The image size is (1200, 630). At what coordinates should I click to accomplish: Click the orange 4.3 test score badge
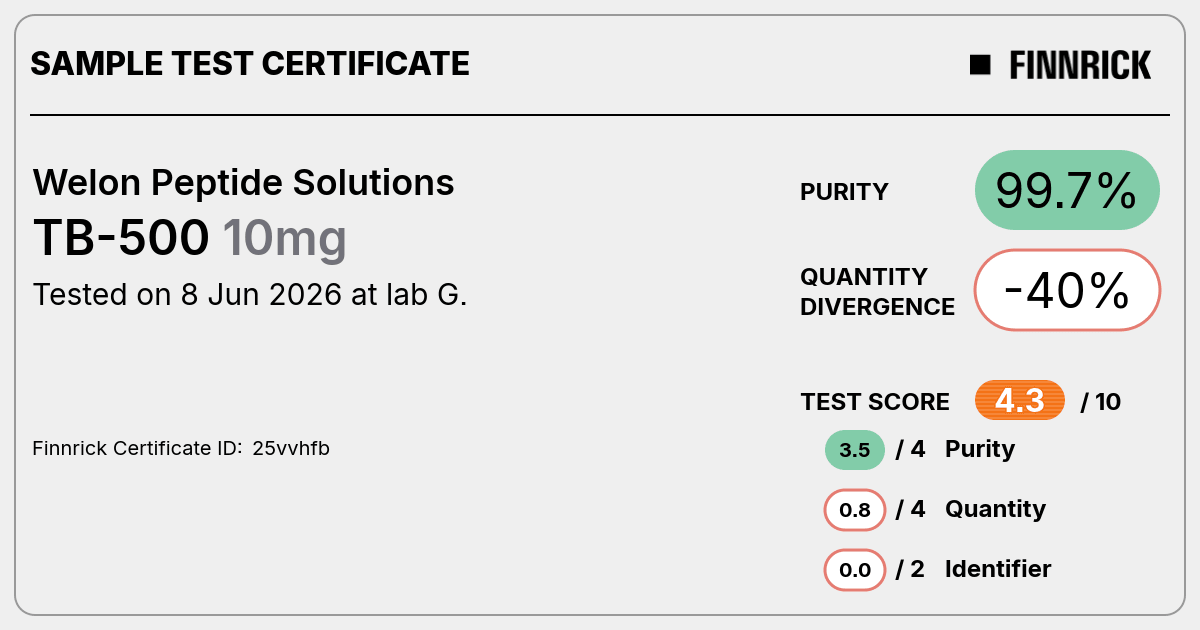(1020, 401)
